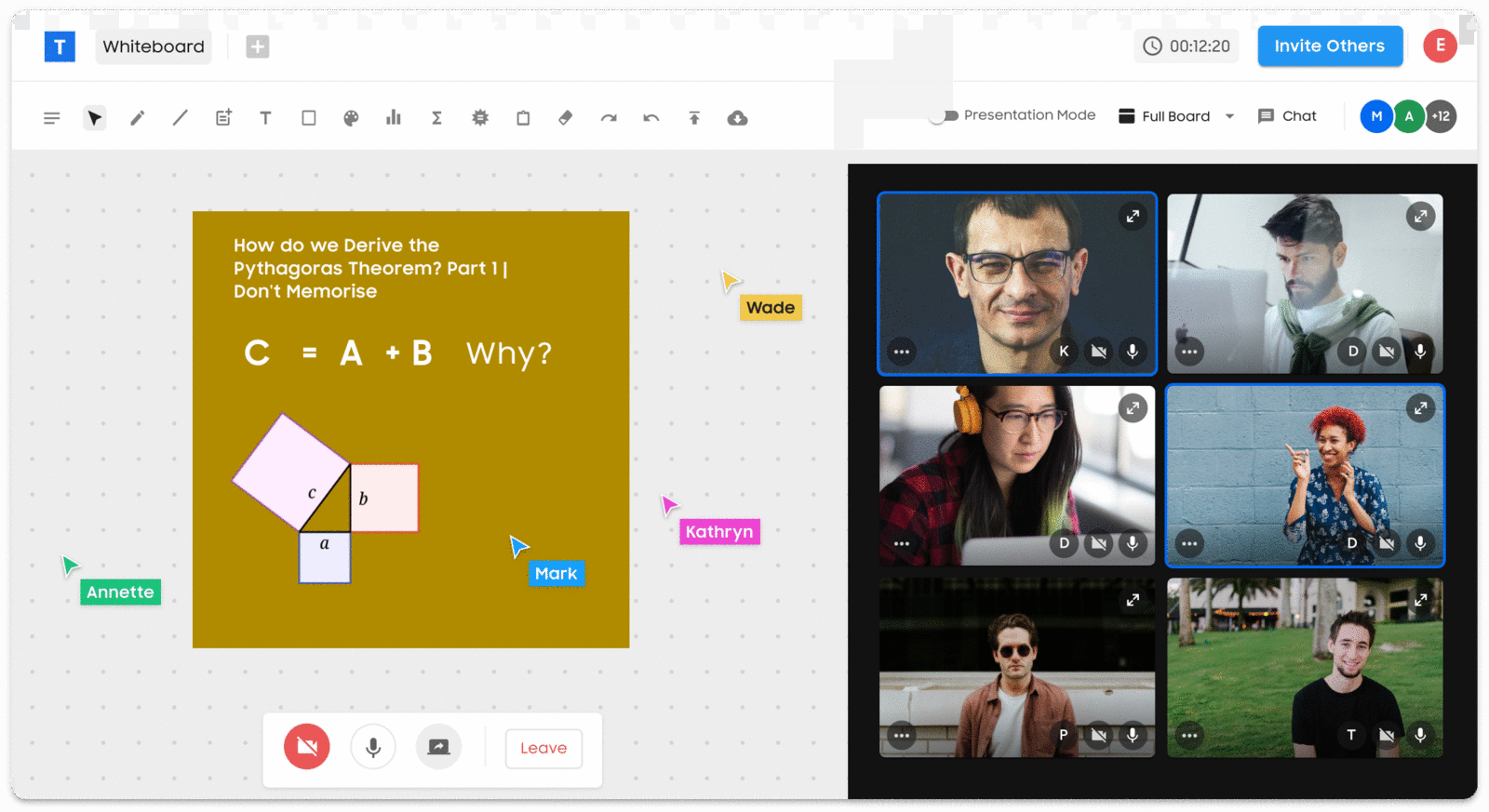
Task: Open more options on bearded man's tile
Action: pyautogui.click(x=1189, y=352)
